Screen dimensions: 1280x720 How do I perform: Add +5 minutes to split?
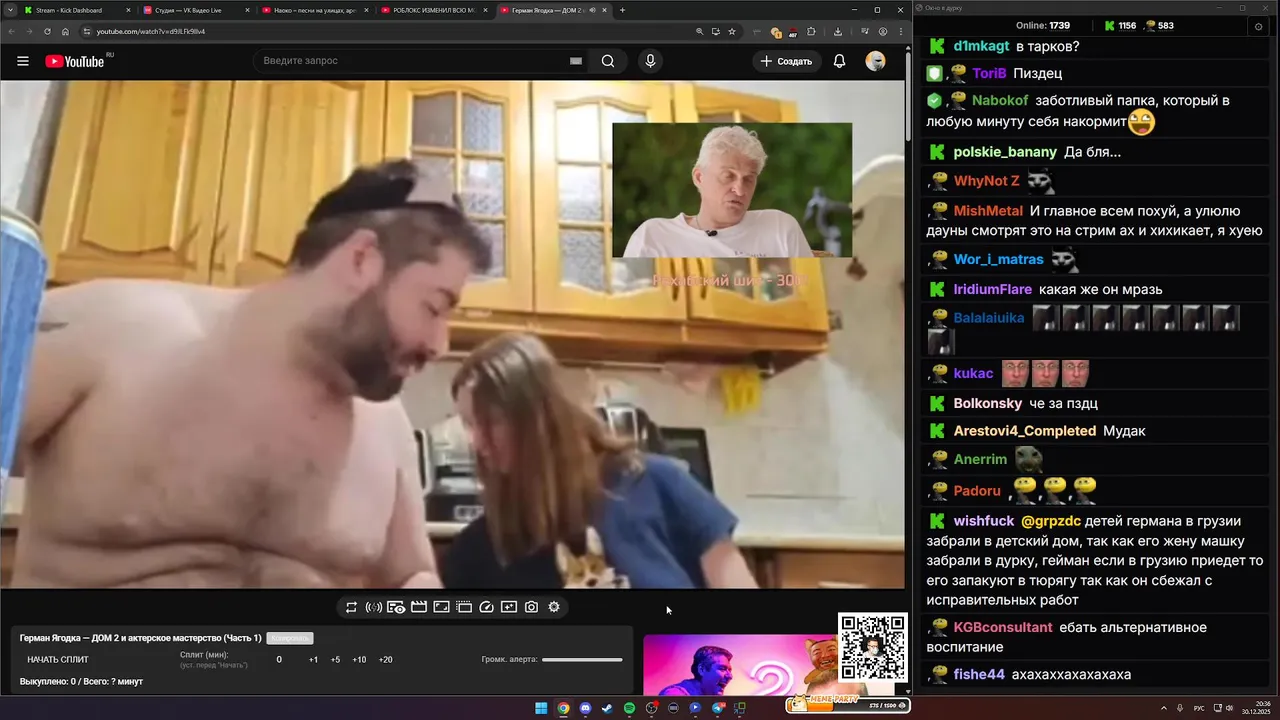click(x=335, y=660)
